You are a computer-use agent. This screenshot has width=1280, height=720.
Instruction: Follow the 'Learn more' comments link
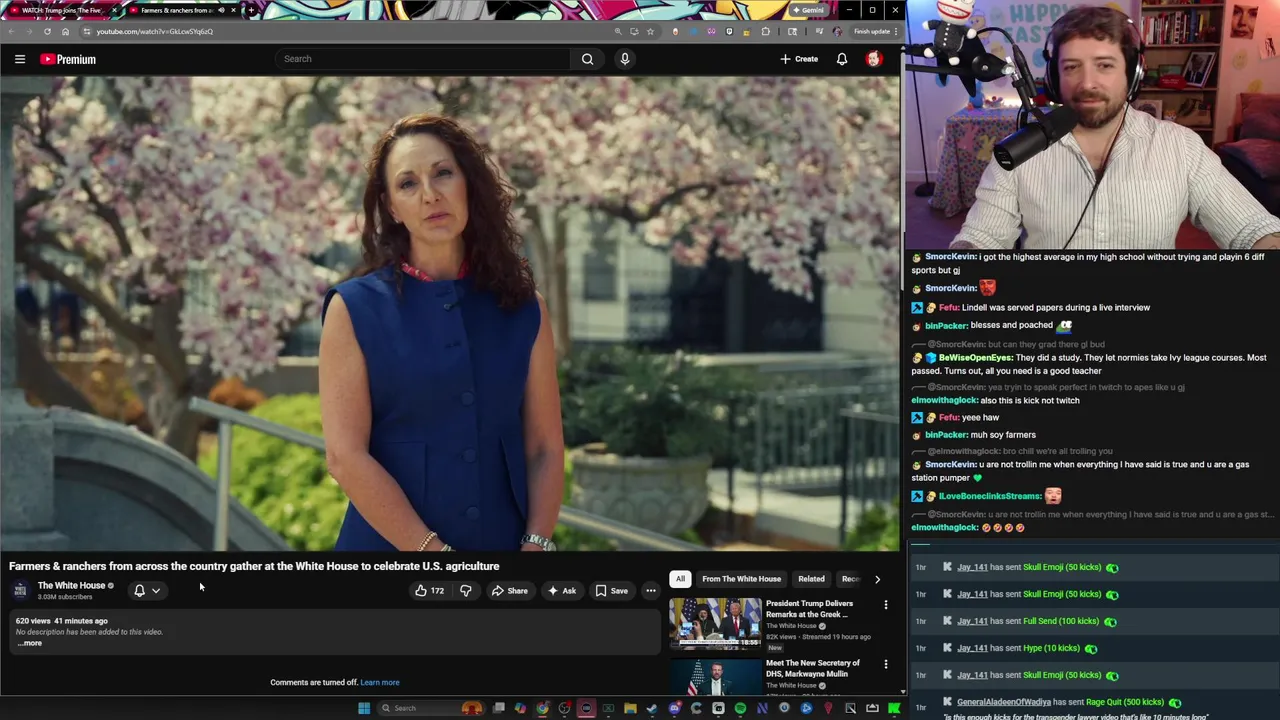pos(379,683)
